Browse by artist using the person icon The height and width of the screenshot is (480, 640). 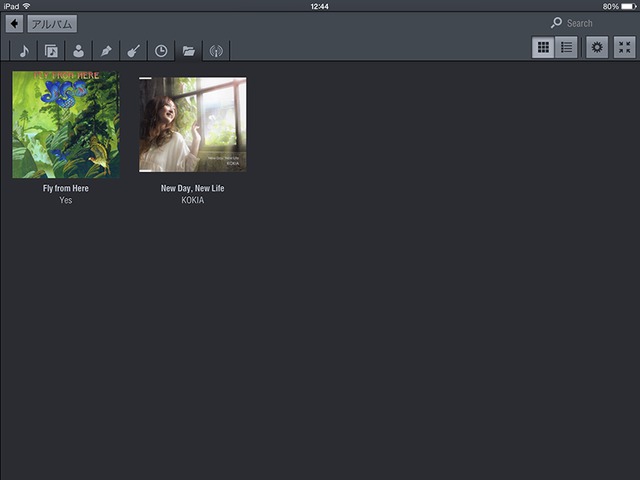pos(78,51)
